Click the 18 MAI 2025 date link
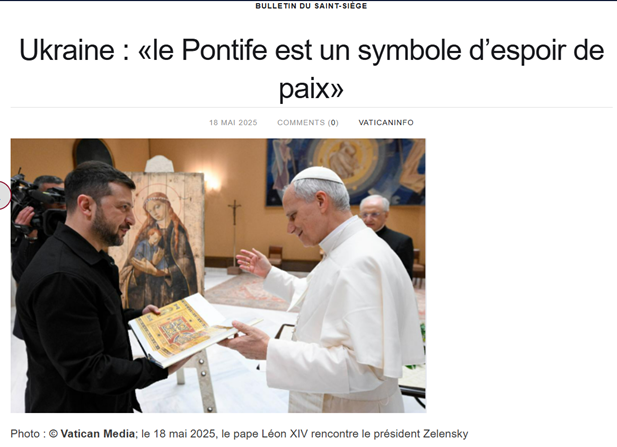Image resolution: width=617 pixels, height=447 pixels. coord(233,122)
